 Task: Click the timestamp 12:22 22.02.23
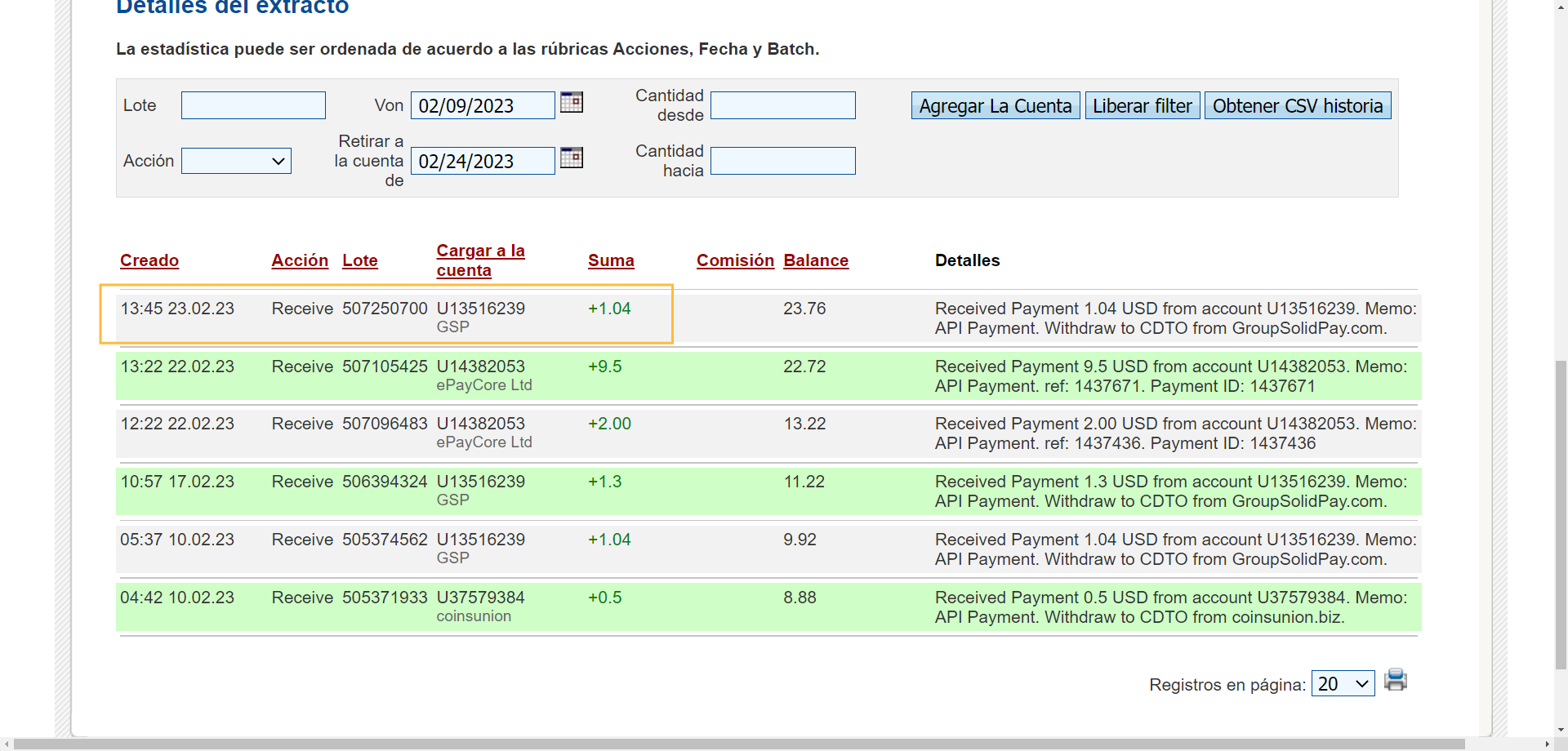pos(177,424)
